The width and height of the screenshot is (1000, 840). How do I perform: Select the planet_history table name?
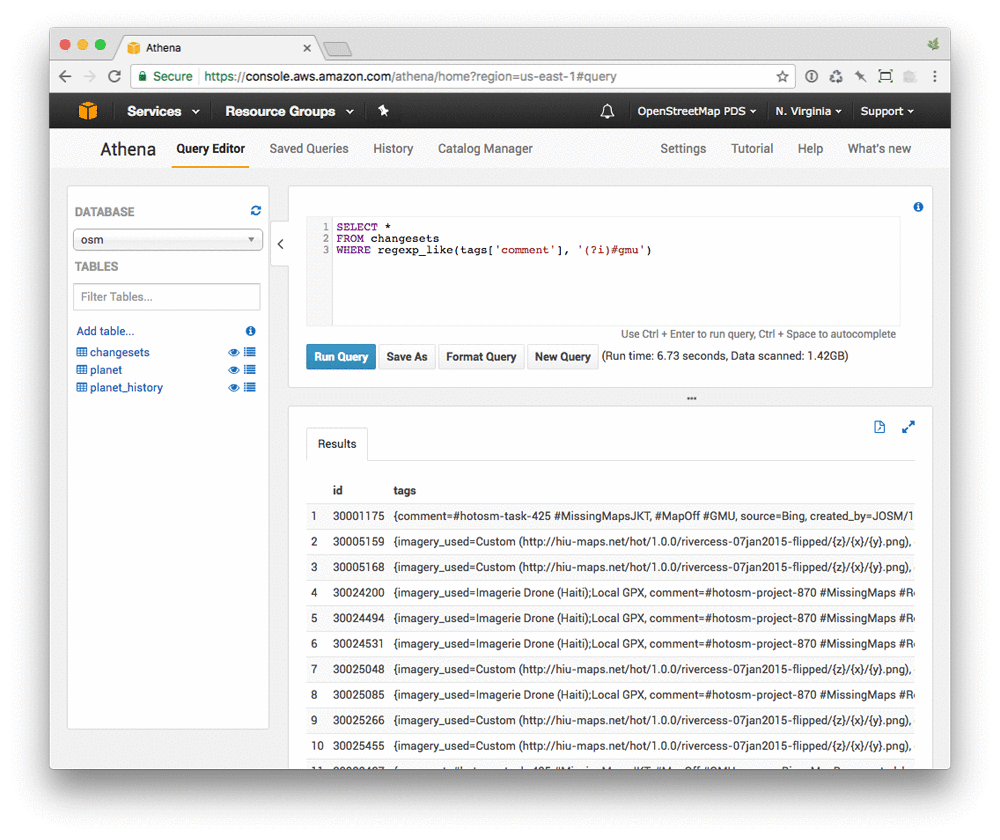[126, 387]
